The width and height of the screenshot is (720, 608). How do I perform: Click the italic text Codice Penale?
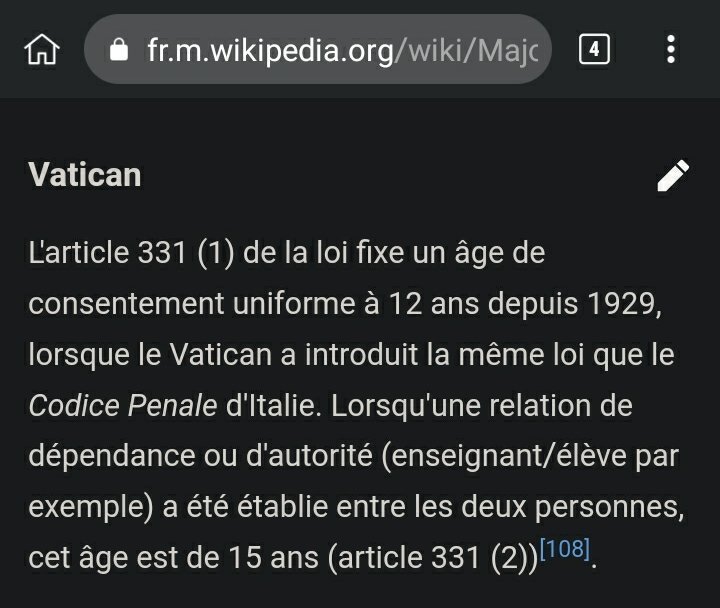123,405
